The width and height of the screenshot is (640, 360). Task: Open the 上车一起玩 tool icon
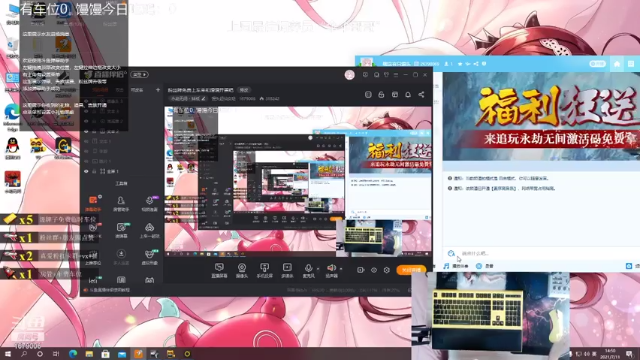pyautogui.click(x=149, y=230)
